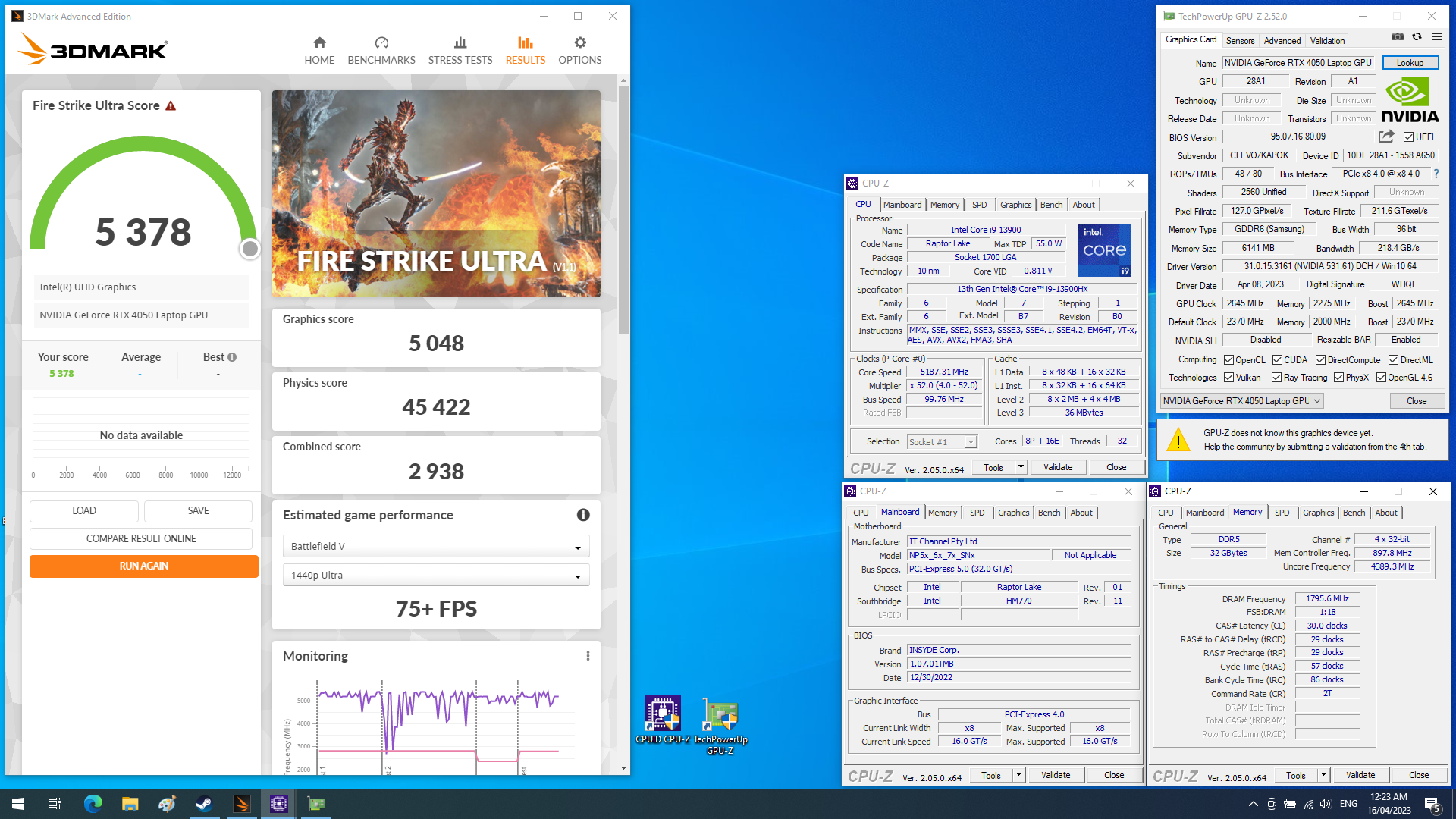The height and width of the screenshot is (819, 1456).
Task: Open Task View on the taskbar
Action: point(55,804)
